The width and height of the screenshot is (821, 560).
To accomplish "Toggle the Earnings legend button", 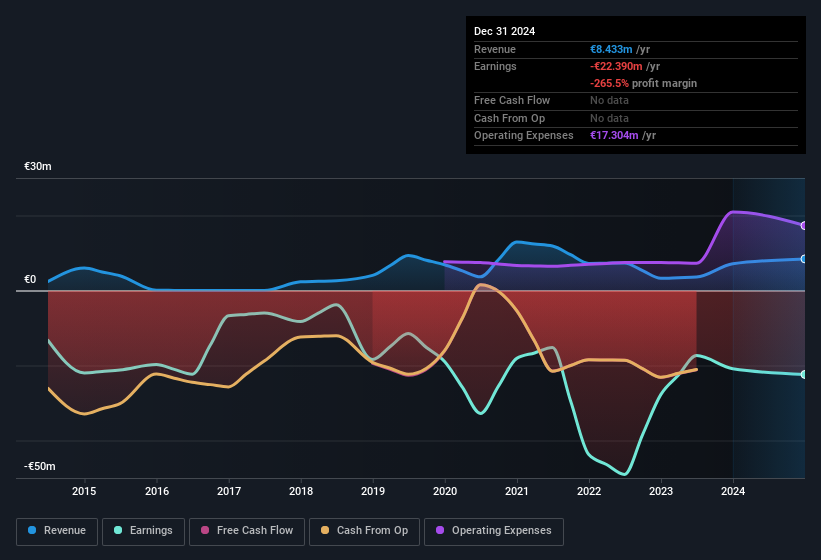I will (143, 531).
